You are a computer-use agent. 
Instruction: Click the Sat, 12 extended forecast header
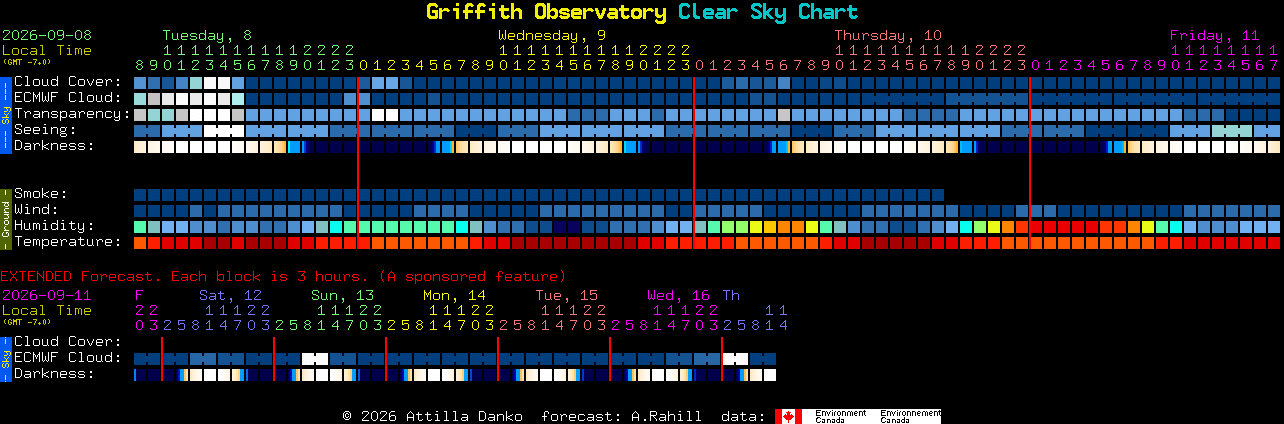tap(230, 295)
